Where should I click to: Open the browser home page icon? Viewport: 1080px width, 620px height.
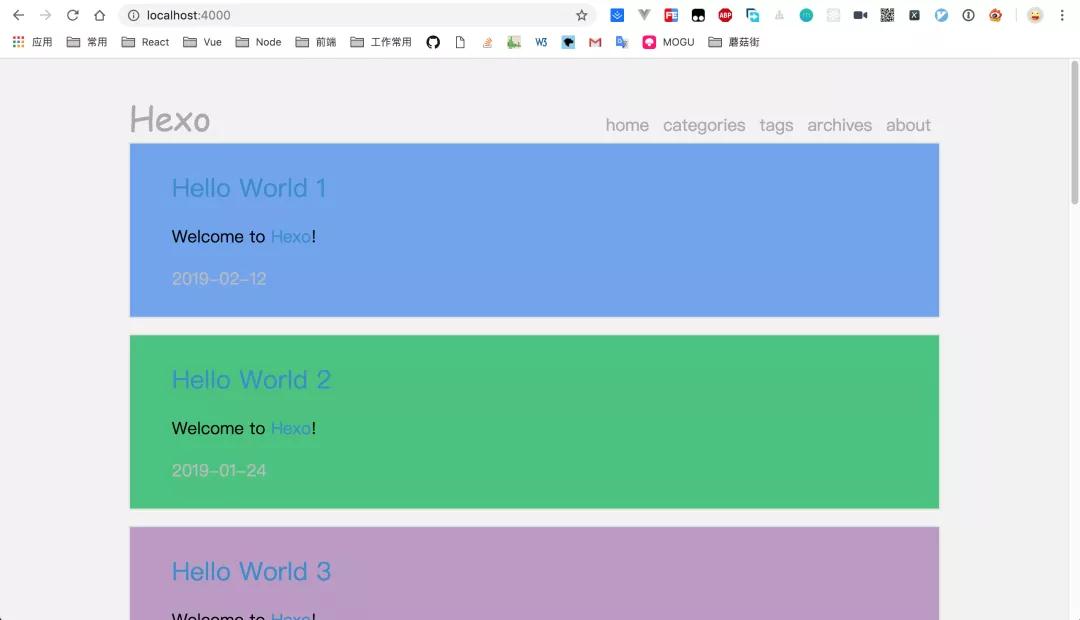tap(100, 15)
